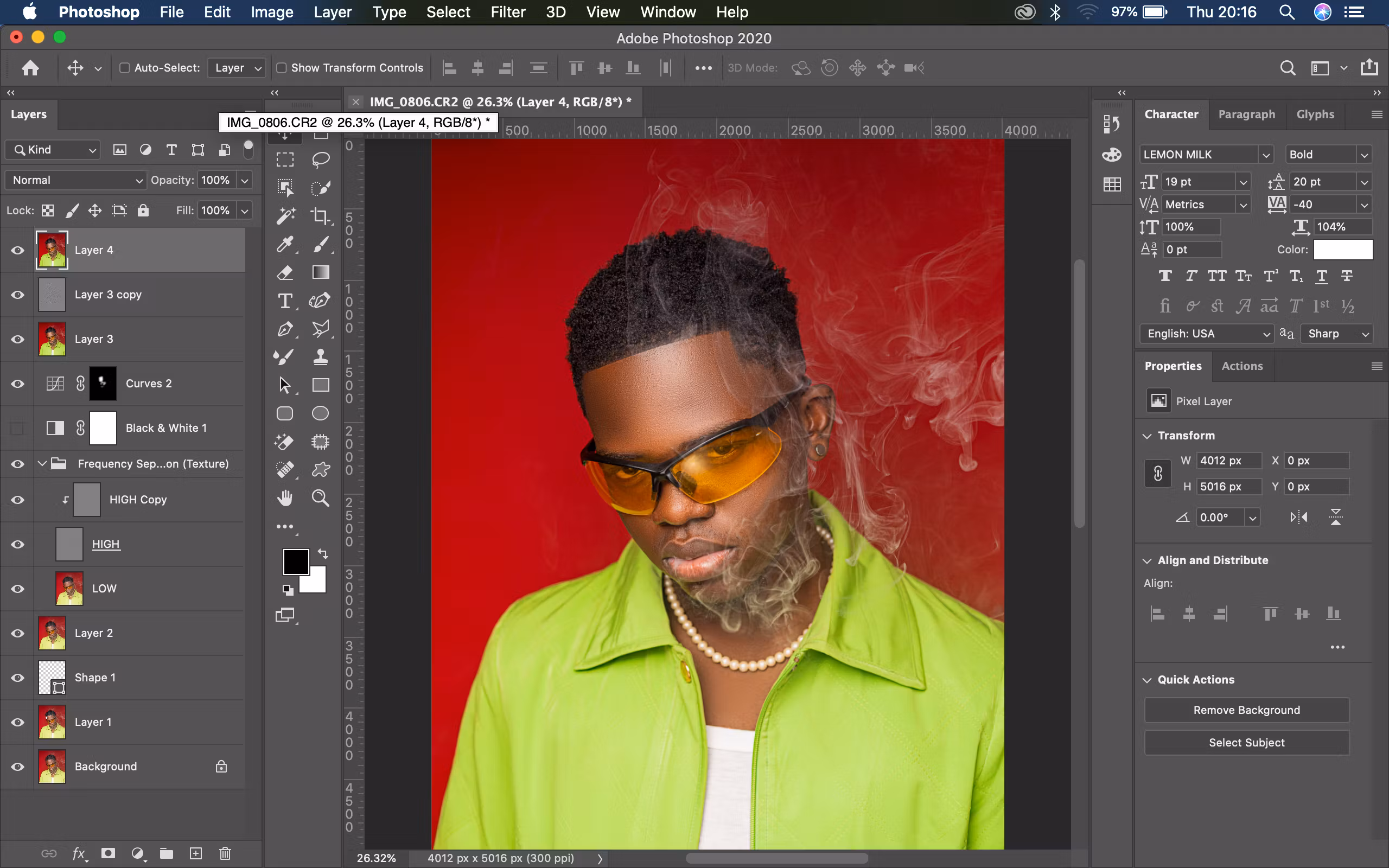Image resolution: width=1389 pixels, height=868 pixels.
Task: Collapse the Transform section
Action: [1147, 436]
